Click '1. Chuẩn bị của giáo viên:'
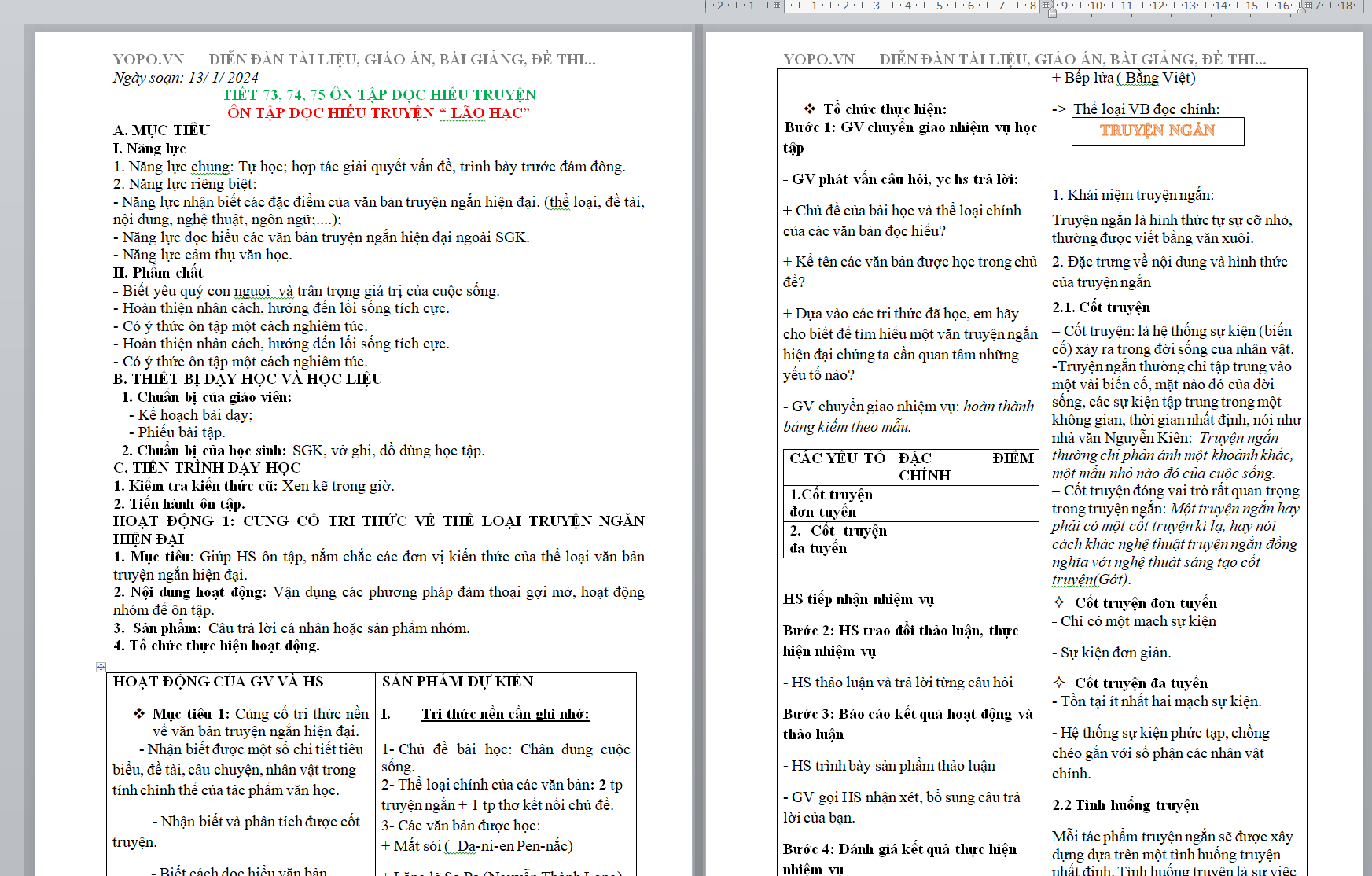Viewport: 1372px width, 876px height. coord(207,397)
